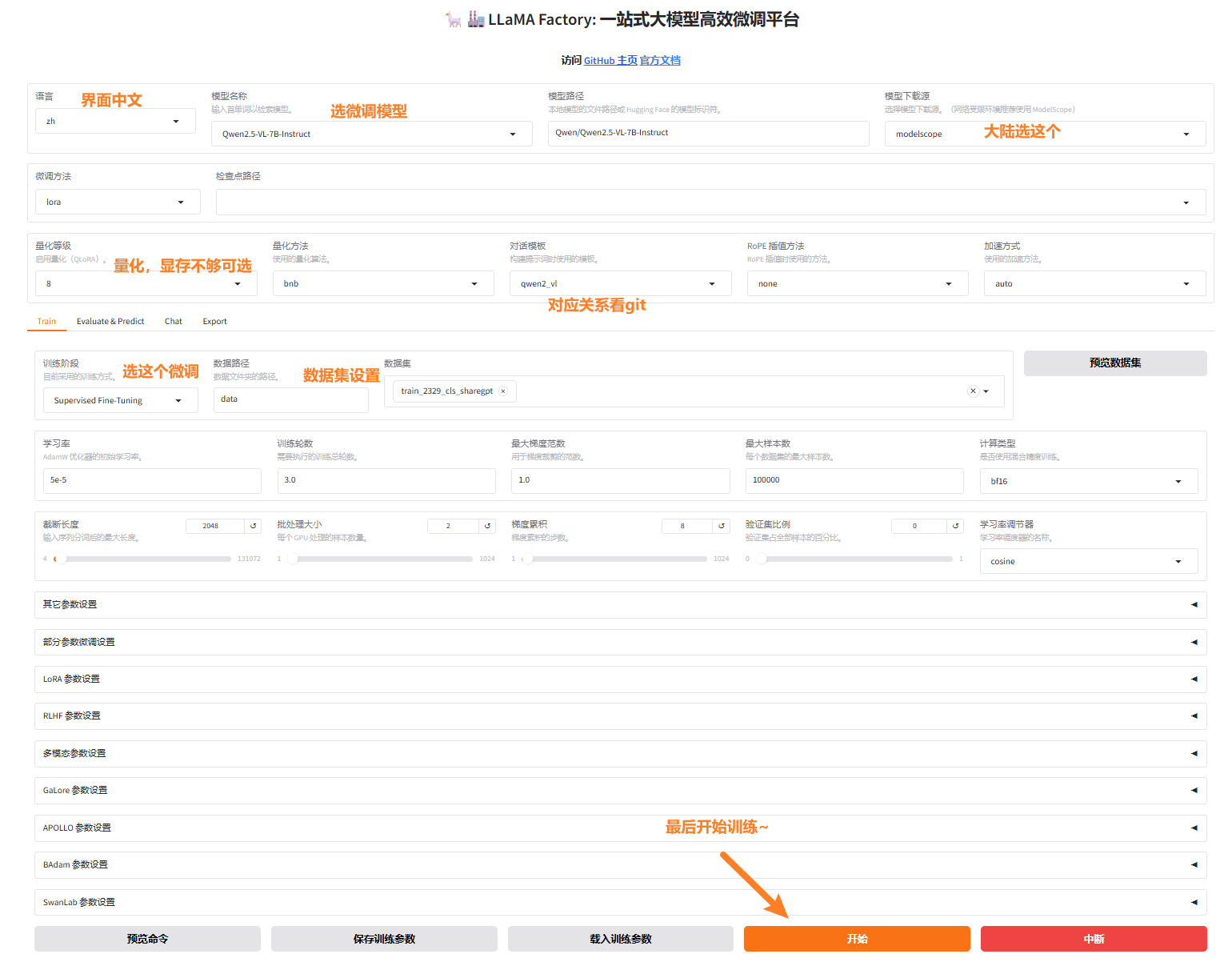Expand the LoRA 参数设置 section

click(x=621, y=679)
